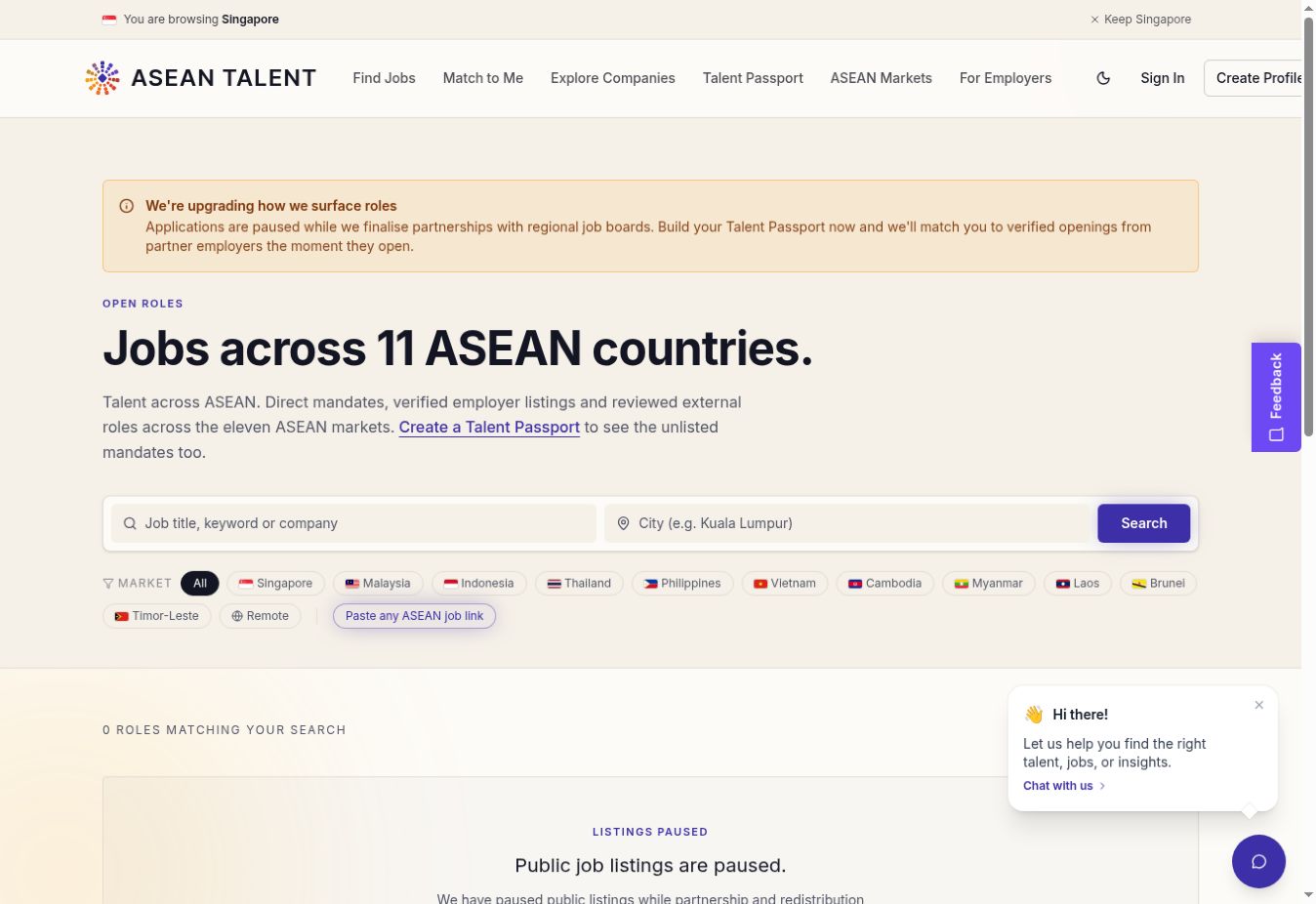The image size is (1316, 904).
Task: Click the Create Profile button
Action: (x=1254, y=78)
